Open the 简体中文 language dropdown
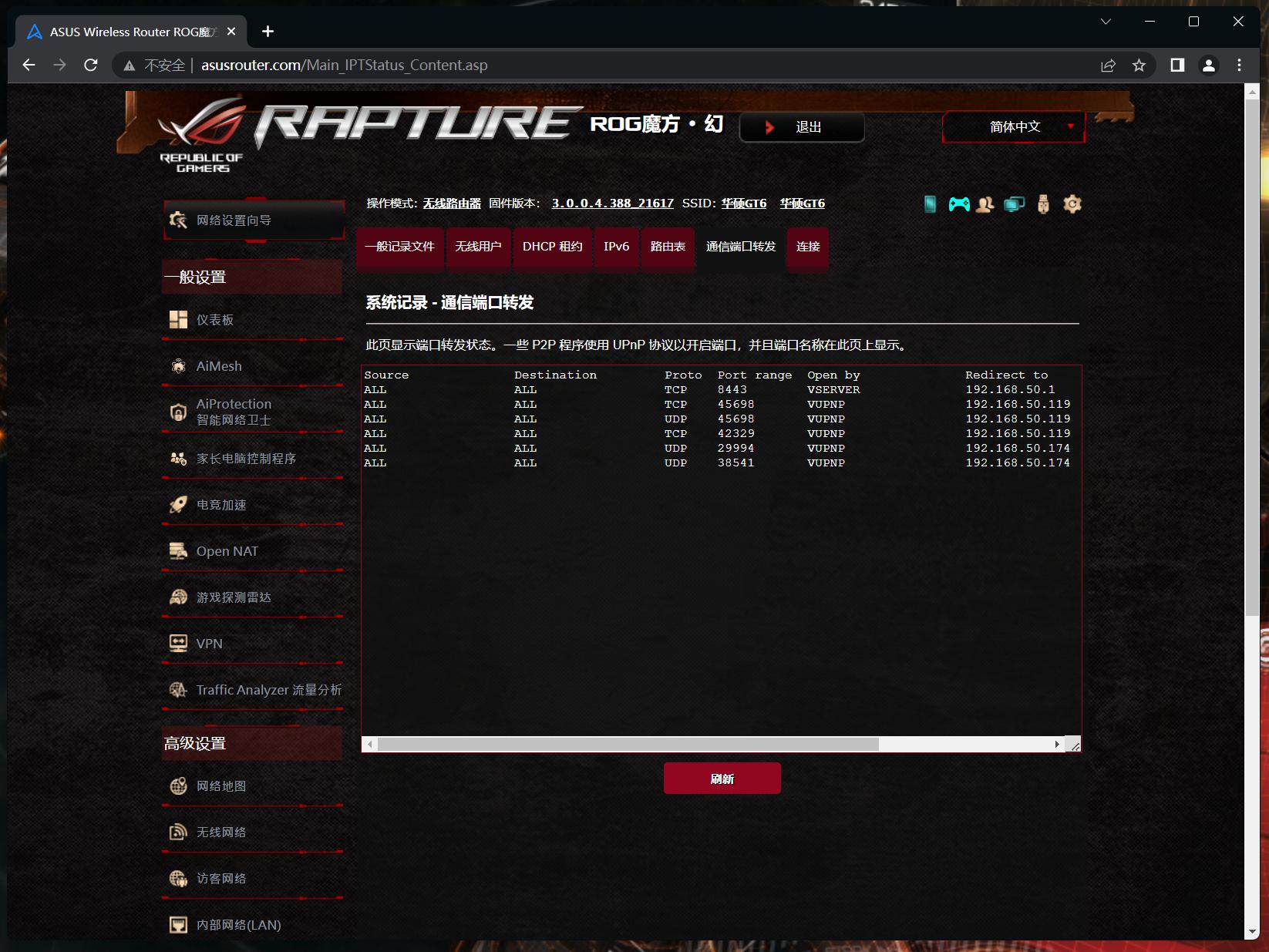Screen dimensions: 1269x952 click(1014, 127)
